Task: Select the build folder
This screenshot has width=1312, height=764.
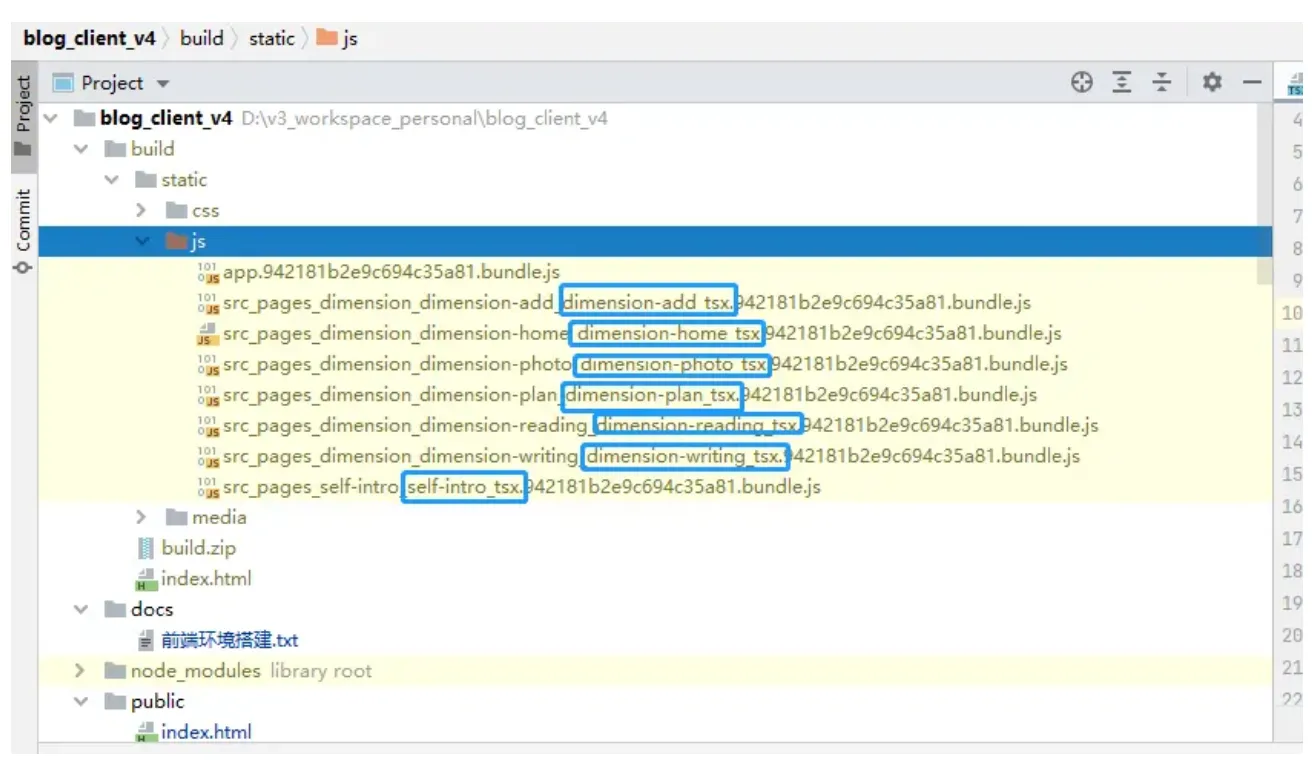Action: tap(152, 149)
